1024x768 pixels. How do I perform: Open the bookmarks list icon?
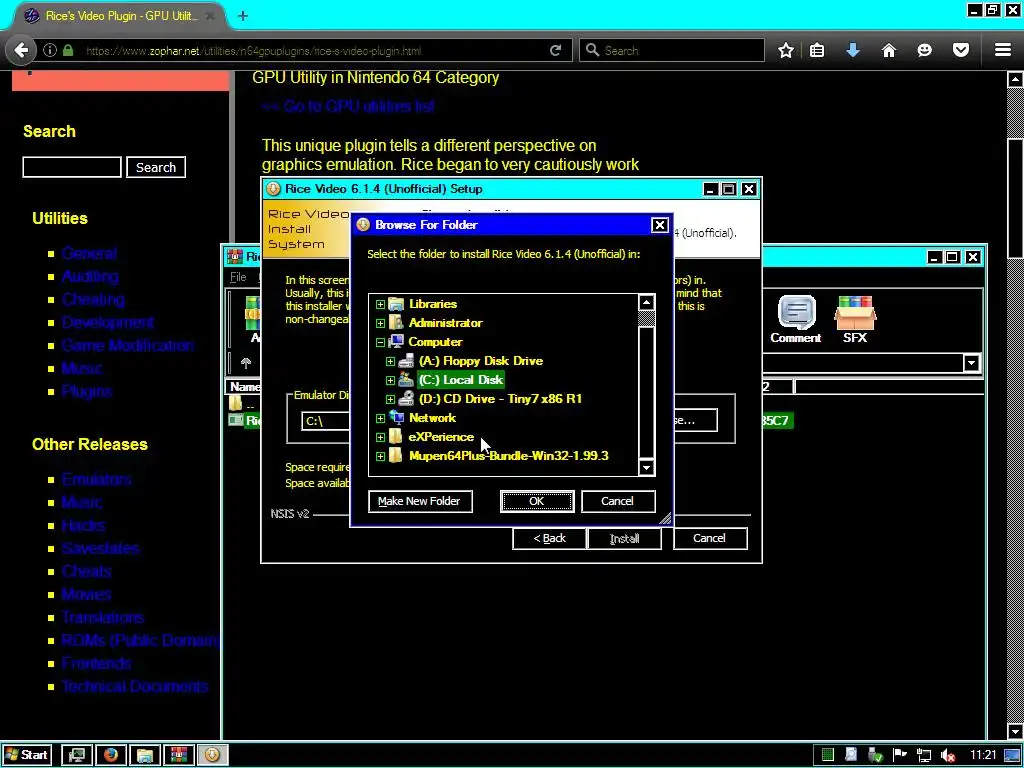click(817, 50)
